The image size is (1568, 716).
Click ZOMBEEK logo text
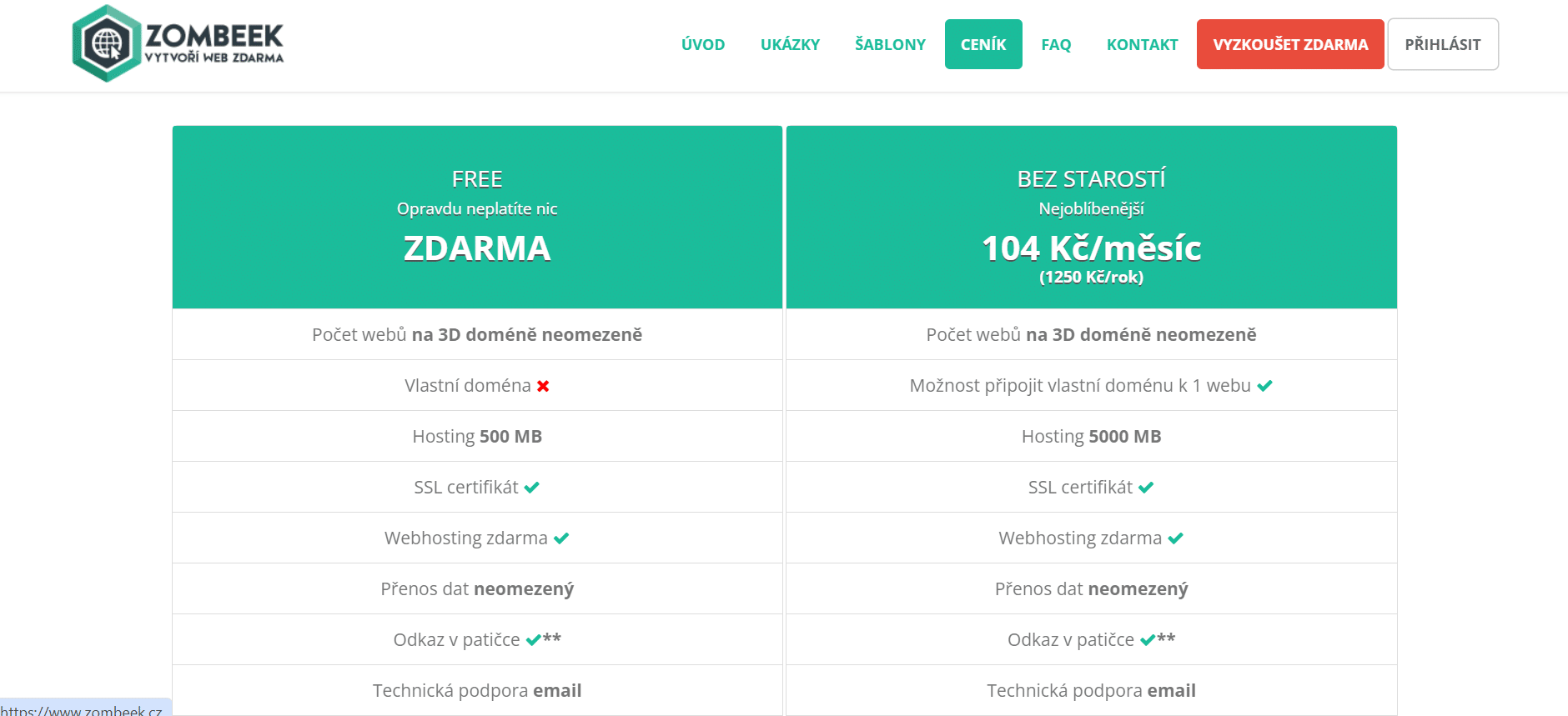(x=214, y=36)
